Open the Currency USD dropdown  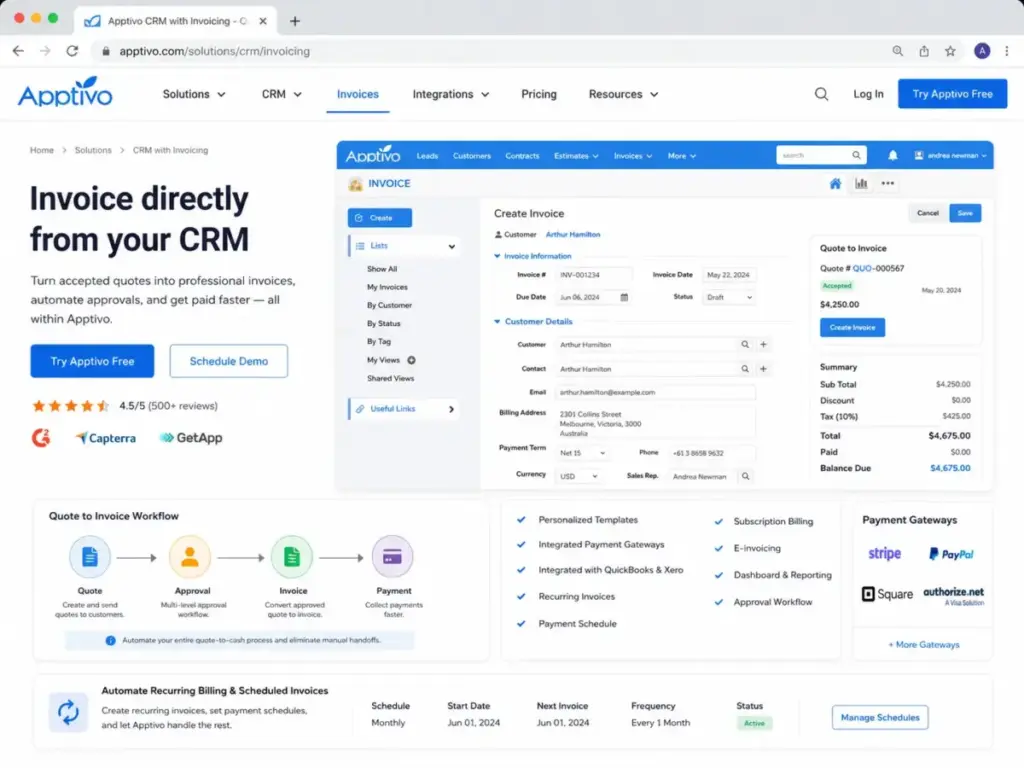coord(578,477)
